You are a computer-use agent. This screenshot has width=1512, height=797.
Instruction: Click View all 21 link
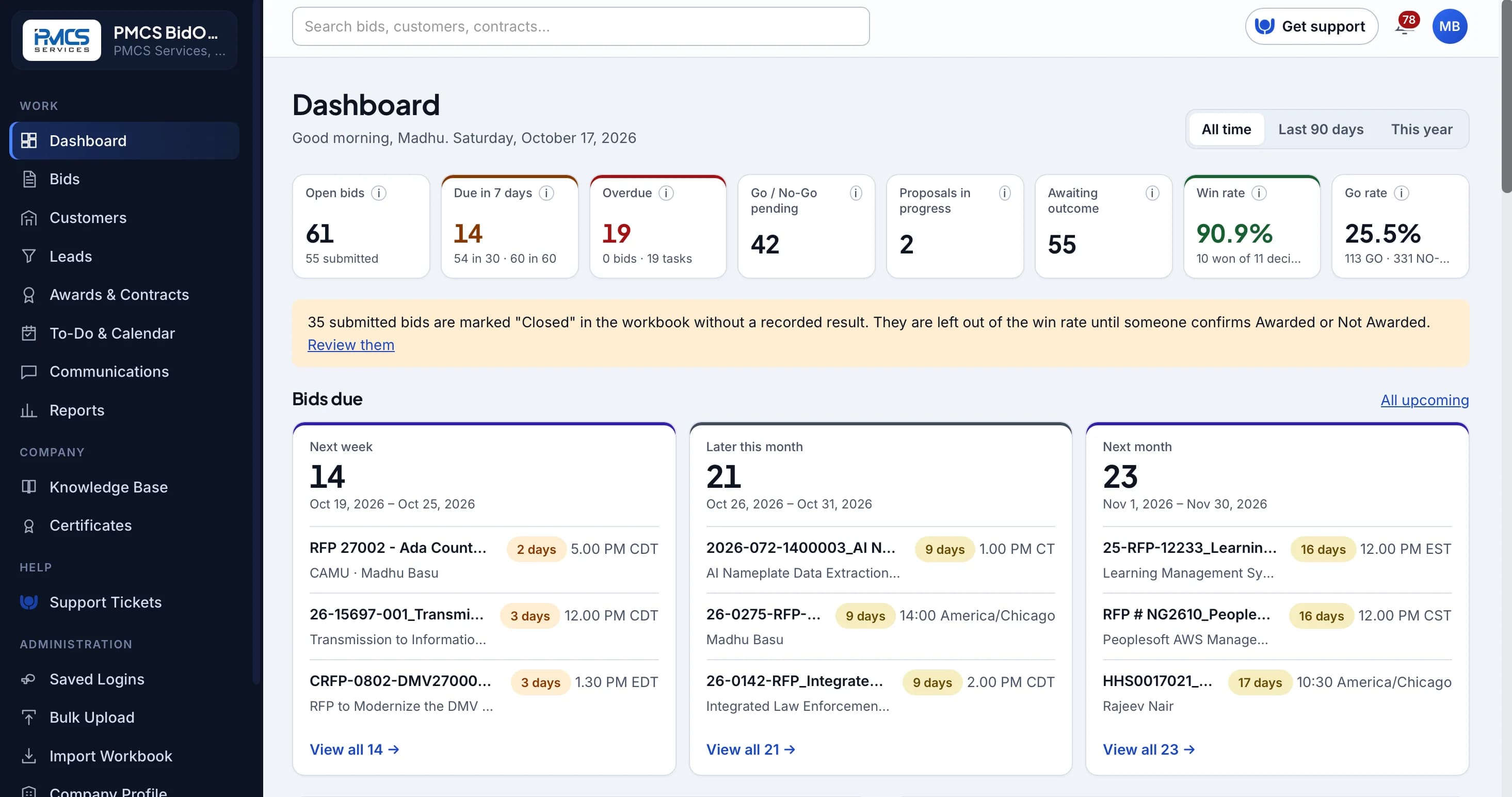(x=751, y=750)
